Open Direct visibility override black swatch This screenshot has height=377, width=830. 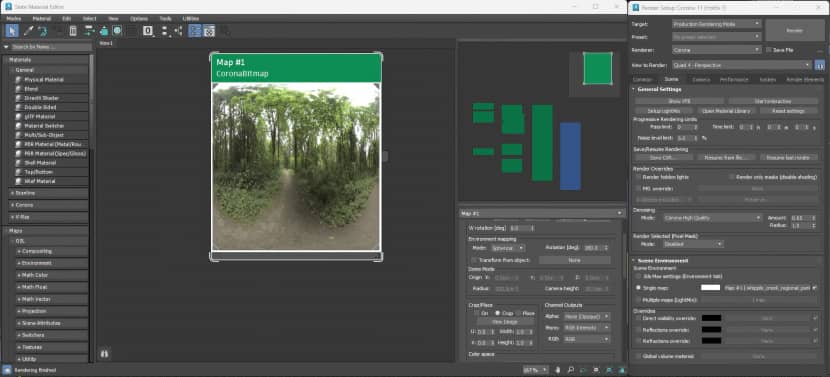point(711,318)
